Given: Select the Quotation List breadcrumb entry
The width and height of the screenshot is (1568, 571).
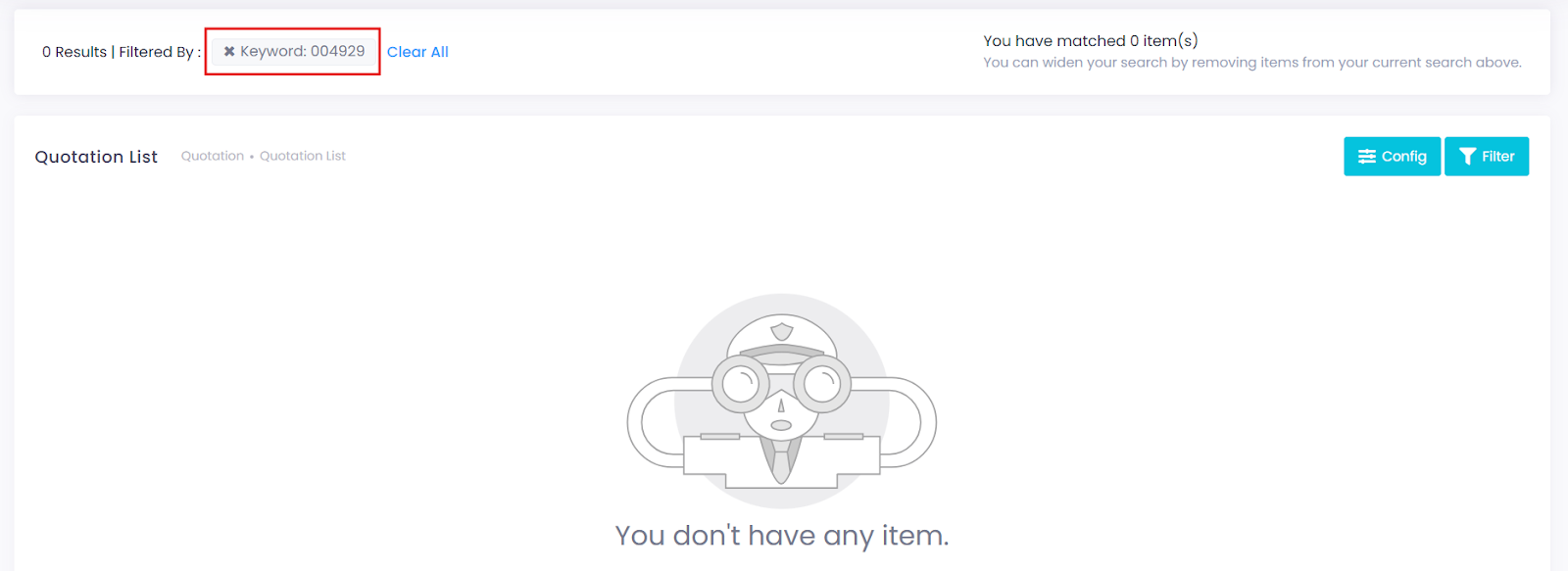Looking at the screenshot, I should (x=302, y=156).
